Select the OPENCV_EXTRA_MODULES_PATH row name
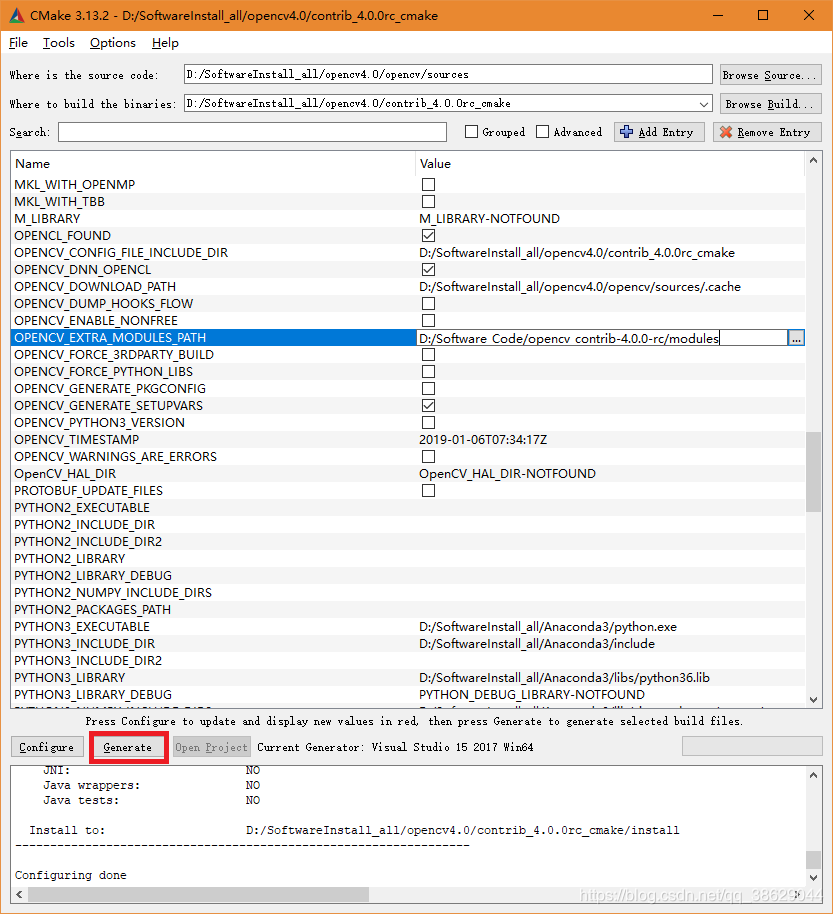 pyautogui.click(x=110, y=338)
